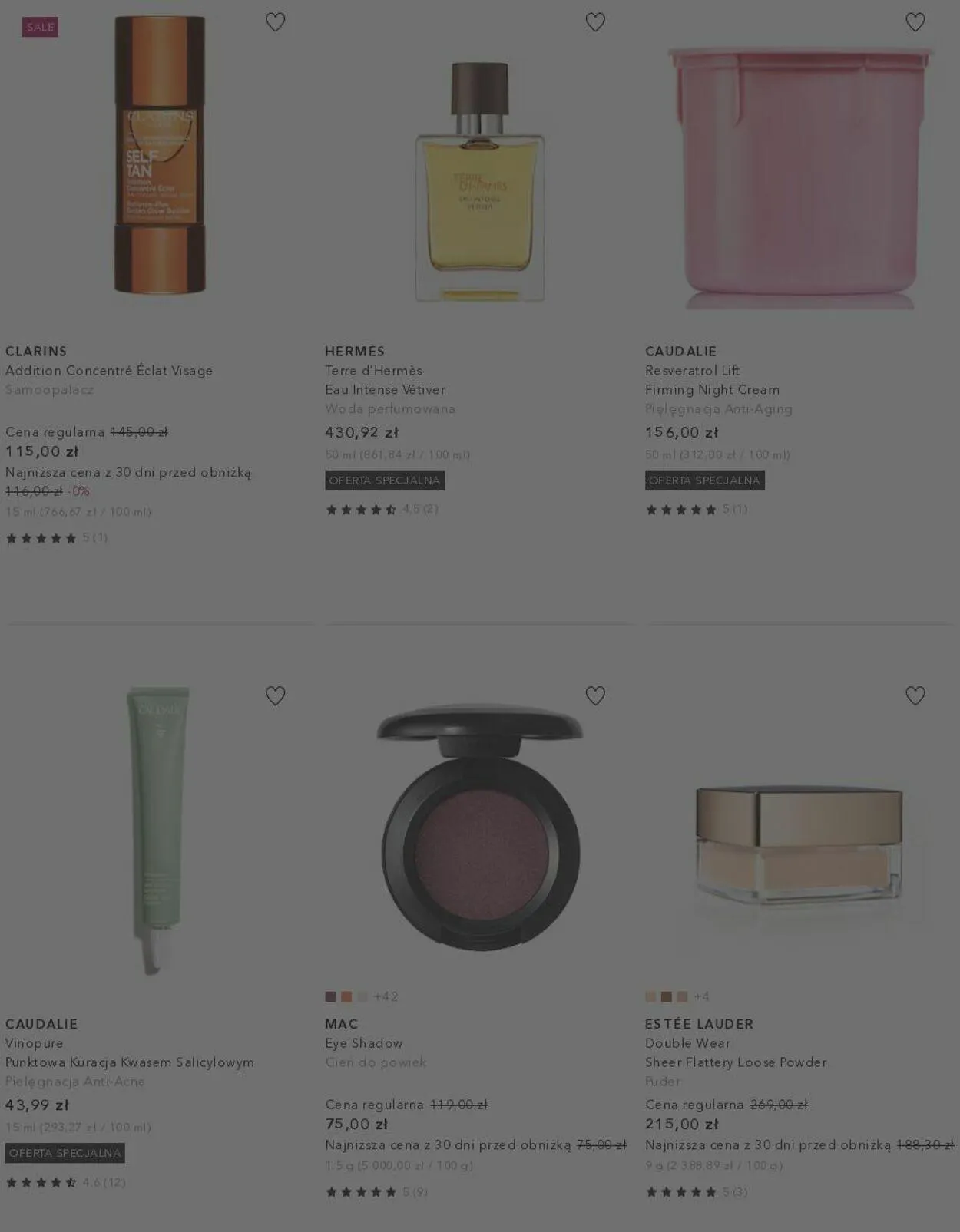
Task: Open Terre d'Hermès Eau Intense Vétiver link
Action: click(385, 380)
